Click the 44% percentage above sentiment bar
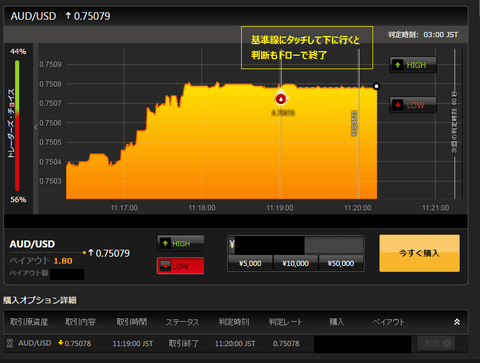 click(x=18, y=51)
